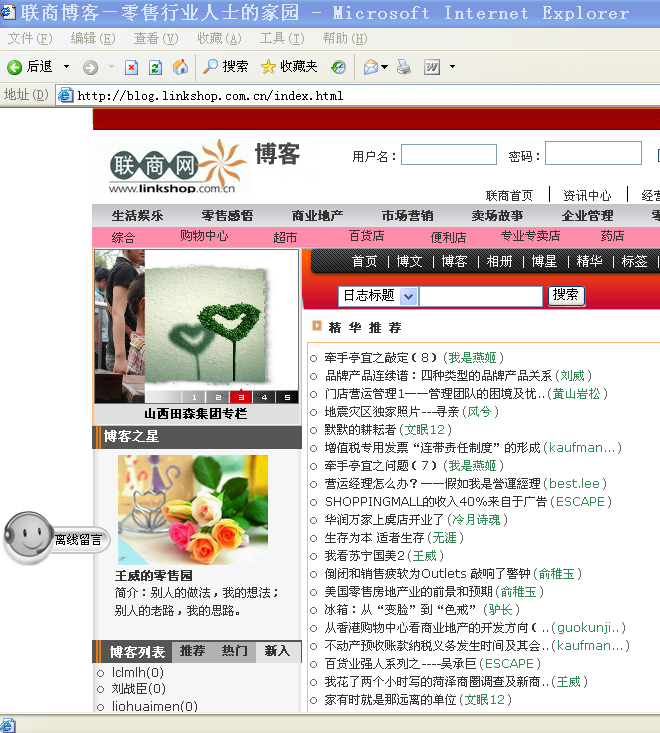Go to the browser Home page icon
660x733 pixels.
[x=180, y=67]
